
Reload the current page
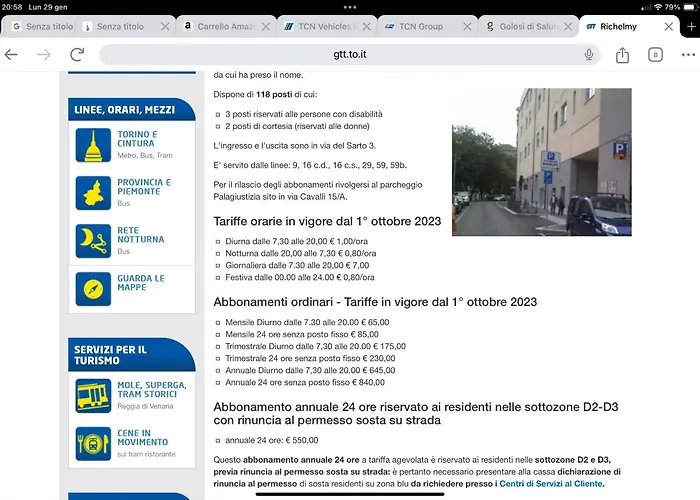click(x=77, y=54)
